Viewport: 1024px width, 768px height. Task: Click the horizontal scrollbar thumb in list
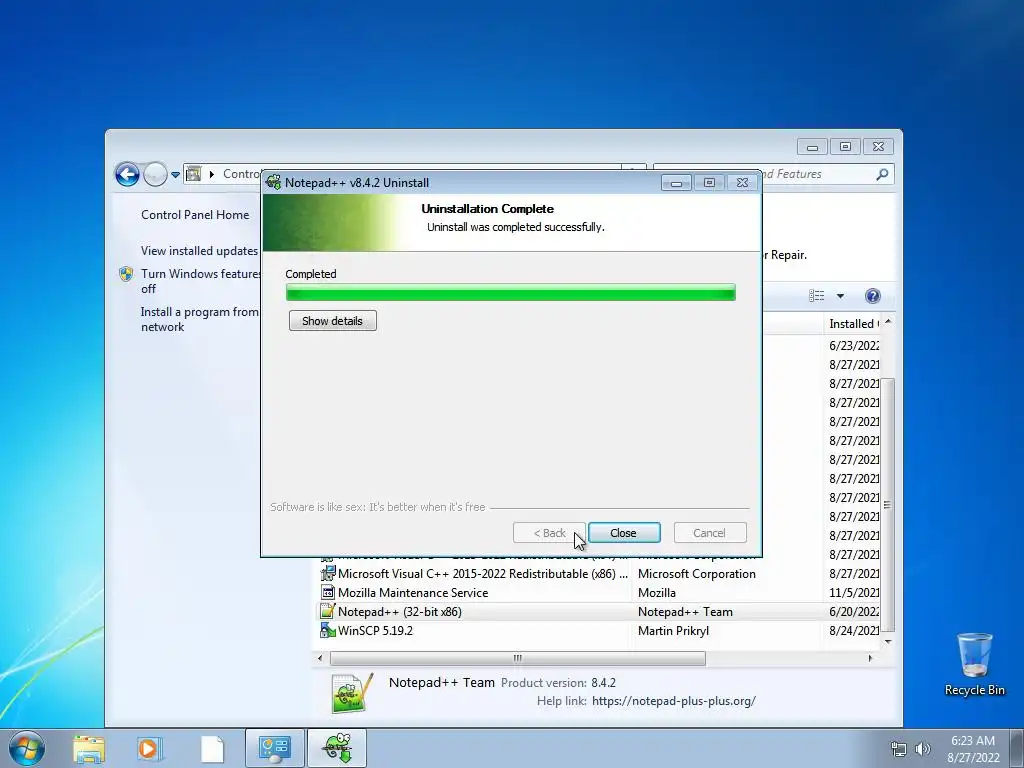(x=517, y=658)
